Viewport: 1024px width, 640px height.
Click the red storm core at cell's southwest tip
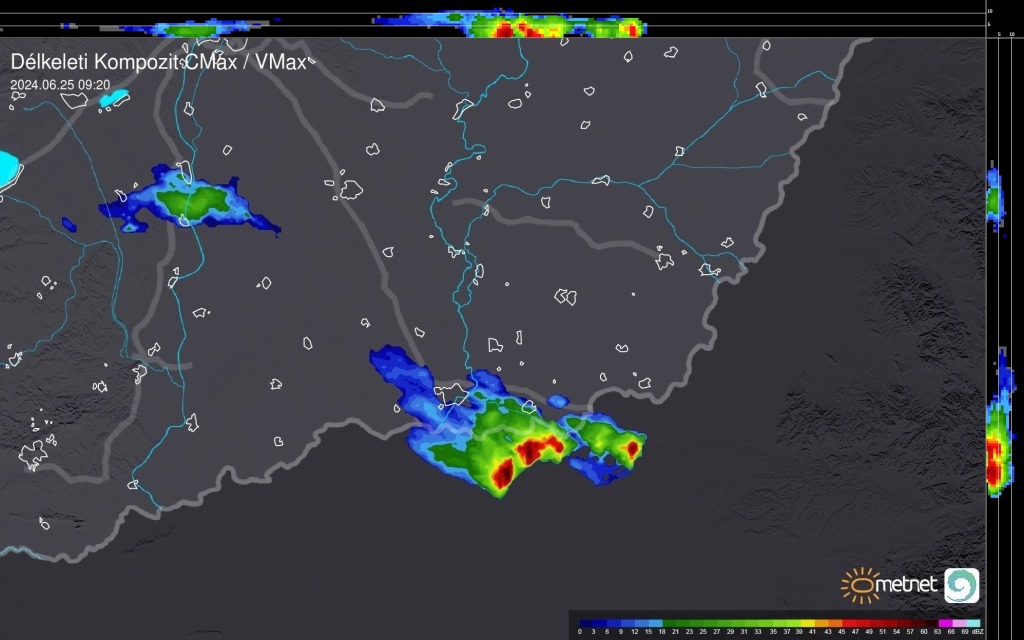[502, 472]
